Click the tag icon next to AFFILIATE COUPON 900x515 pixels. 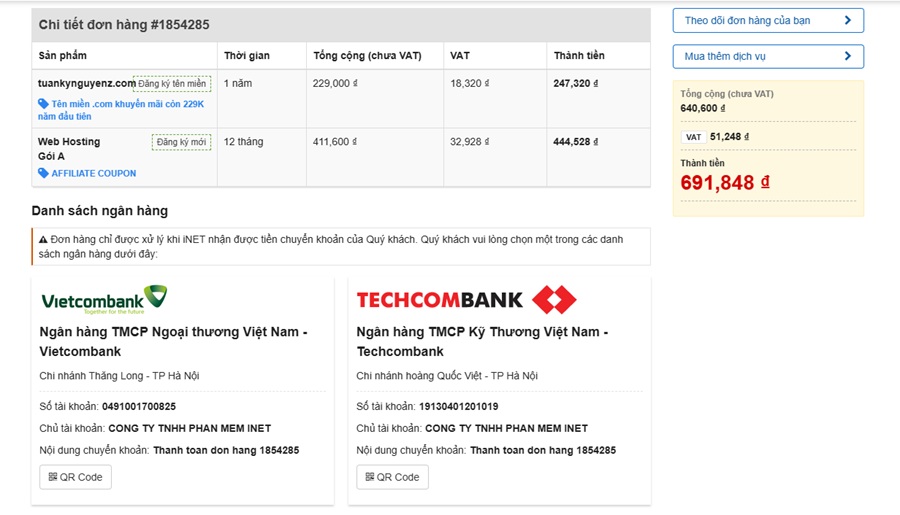tap(43, 173)
